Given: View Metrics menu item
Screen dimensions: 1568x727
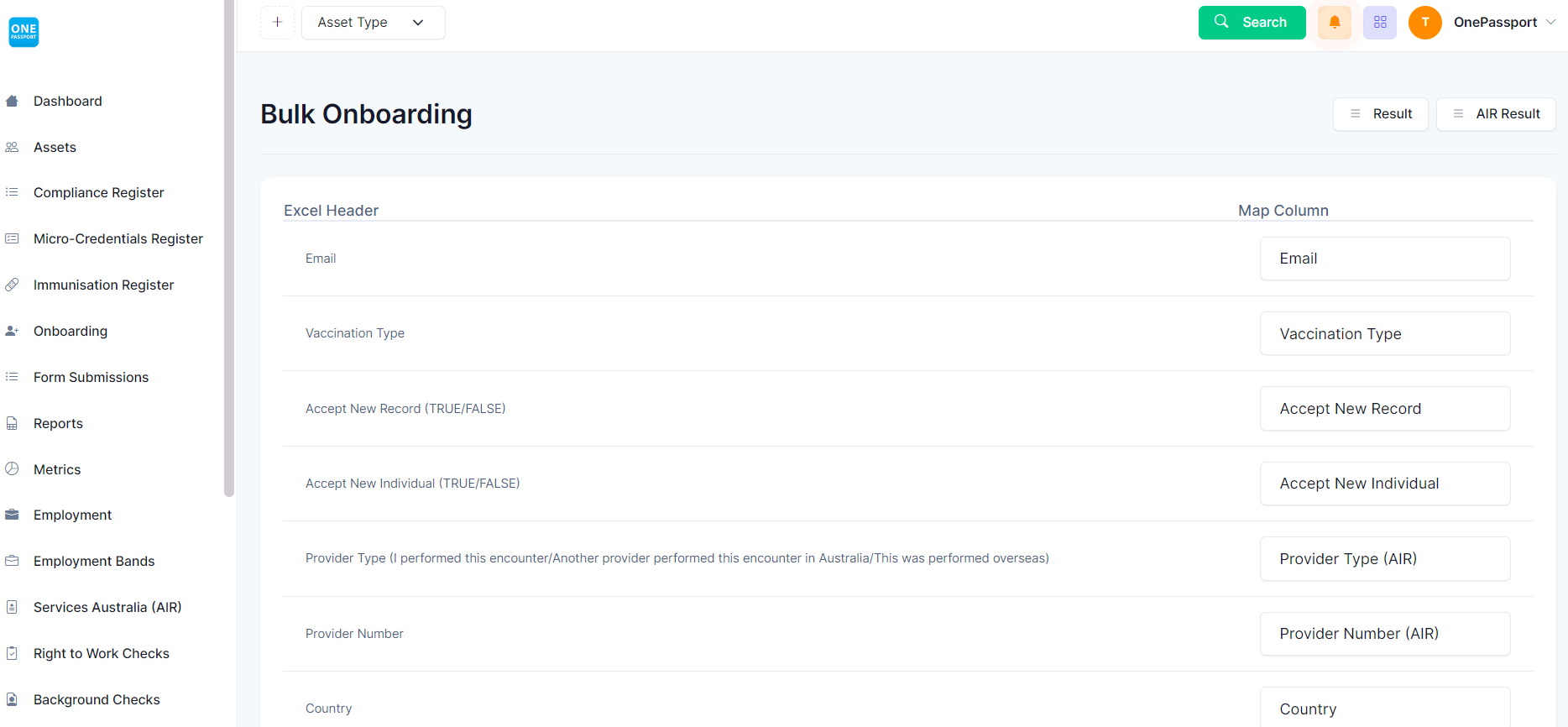Looking at the screenshot, I should (x=57, y=469).
